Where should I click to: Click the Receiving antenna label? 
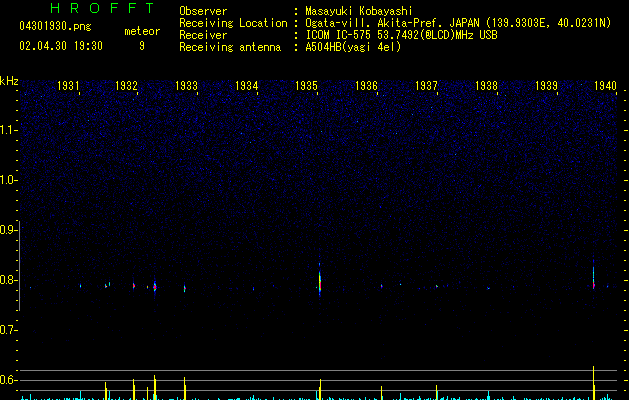point(230,47)
